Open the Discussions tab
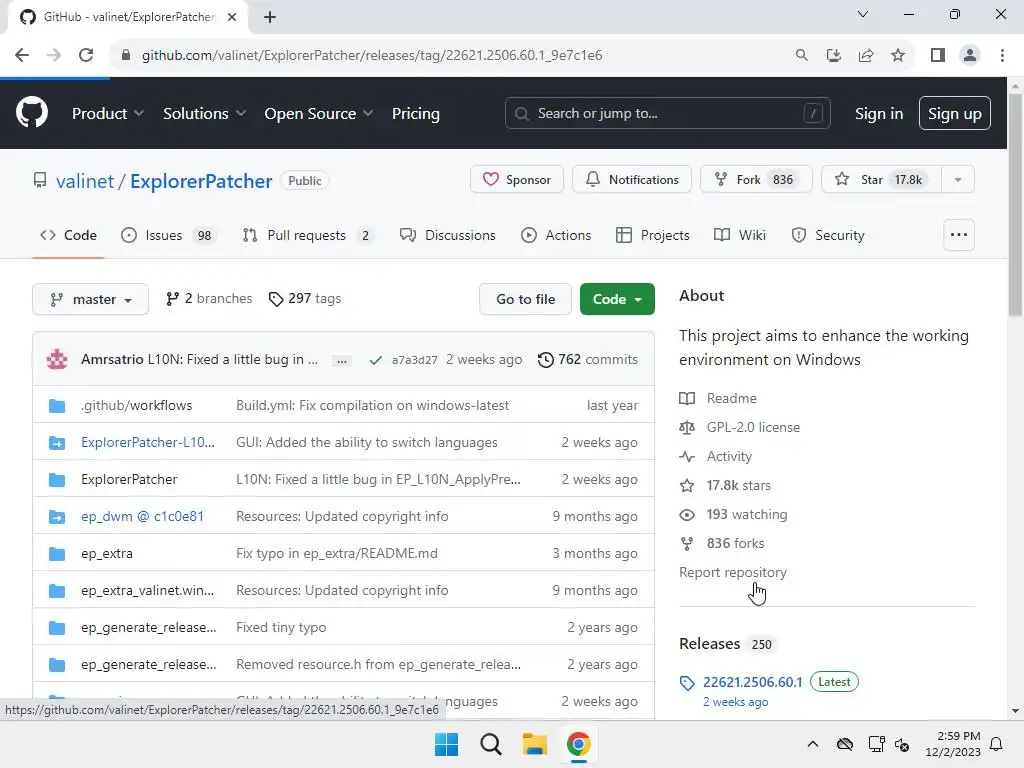 448,235
